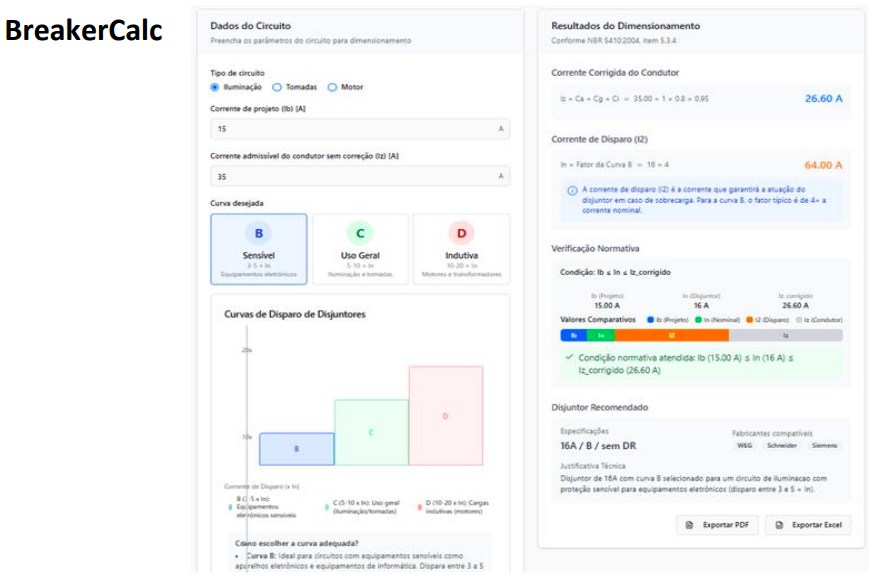Select the Uso Geral curve card
Screen dimensions: 873x578
(360, 249)
